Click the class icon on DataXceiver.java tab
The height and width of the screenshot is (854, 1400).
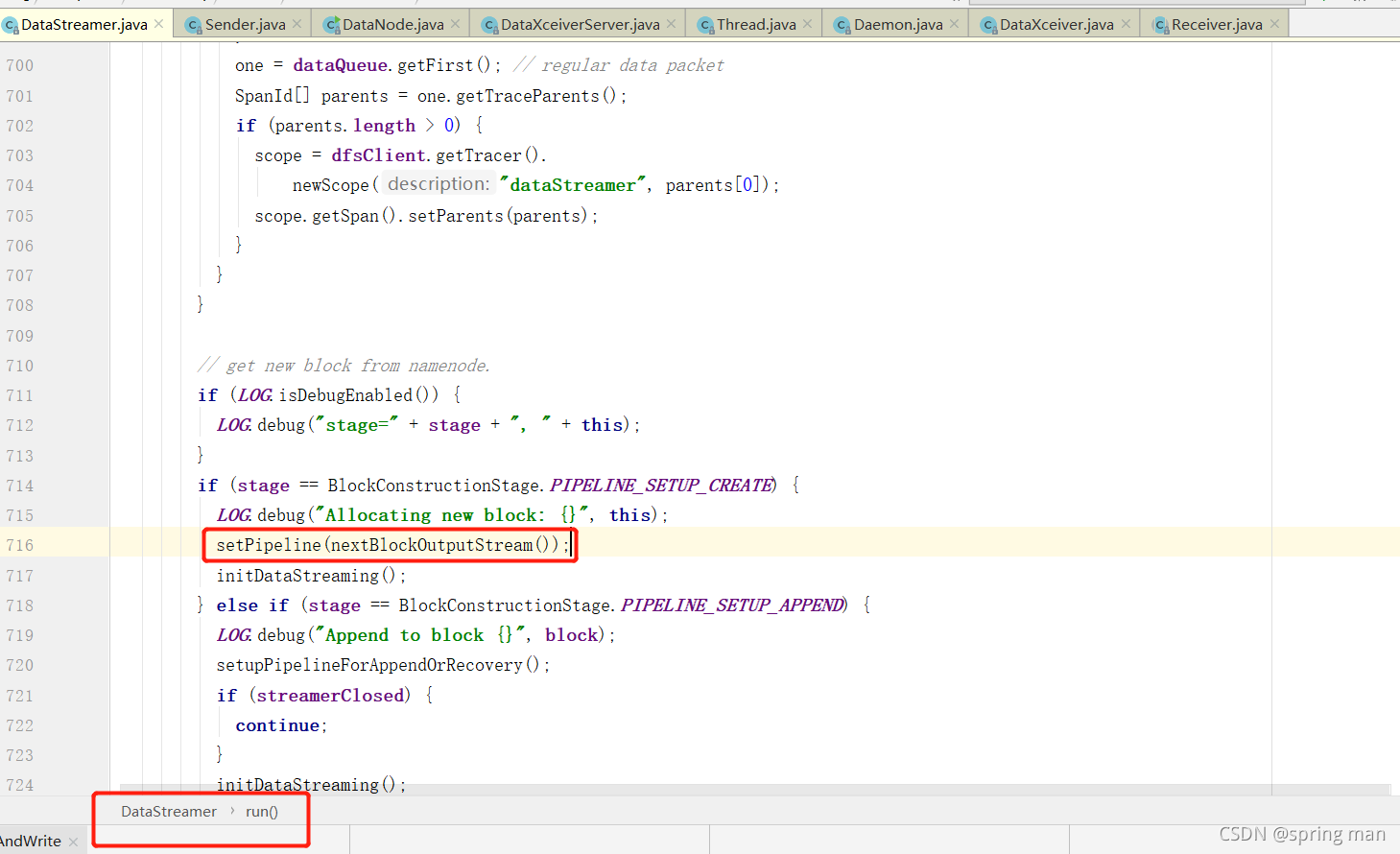coord(988,25)
